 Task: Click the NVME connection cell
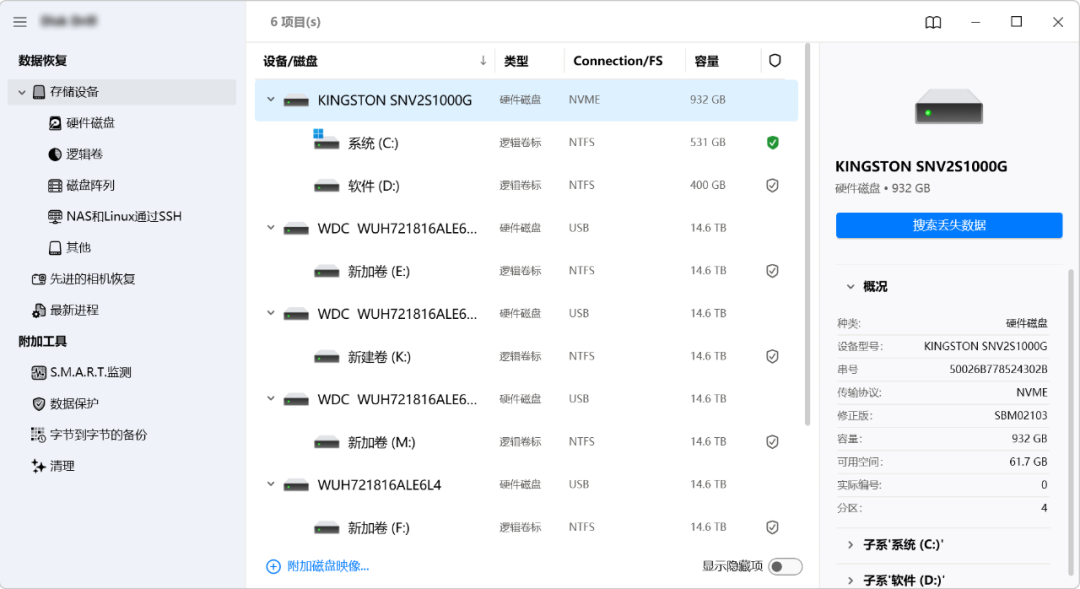click(x=585, y=99)
